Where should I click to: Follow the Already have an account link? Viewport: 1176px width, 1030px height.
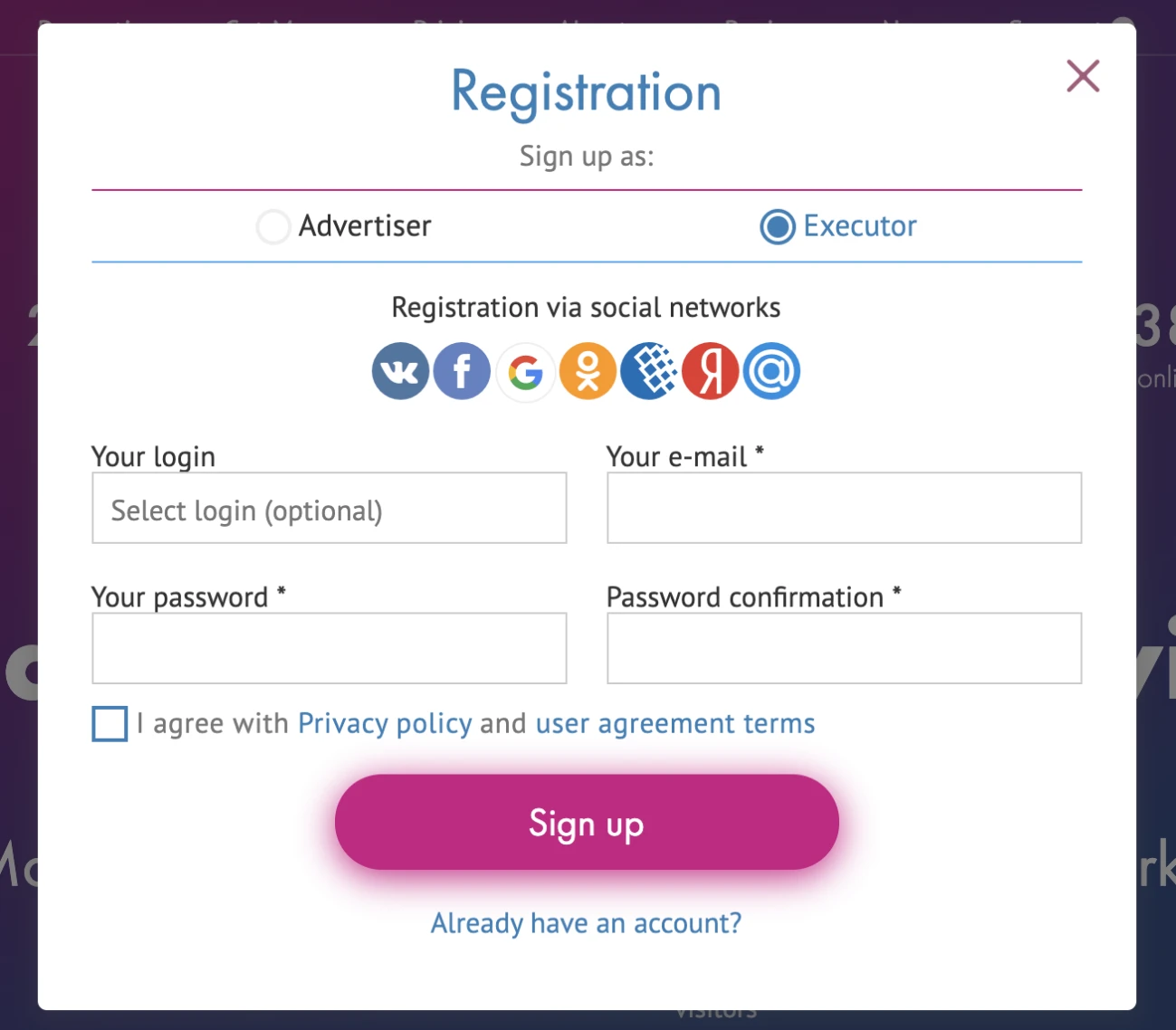pos(587,923)
